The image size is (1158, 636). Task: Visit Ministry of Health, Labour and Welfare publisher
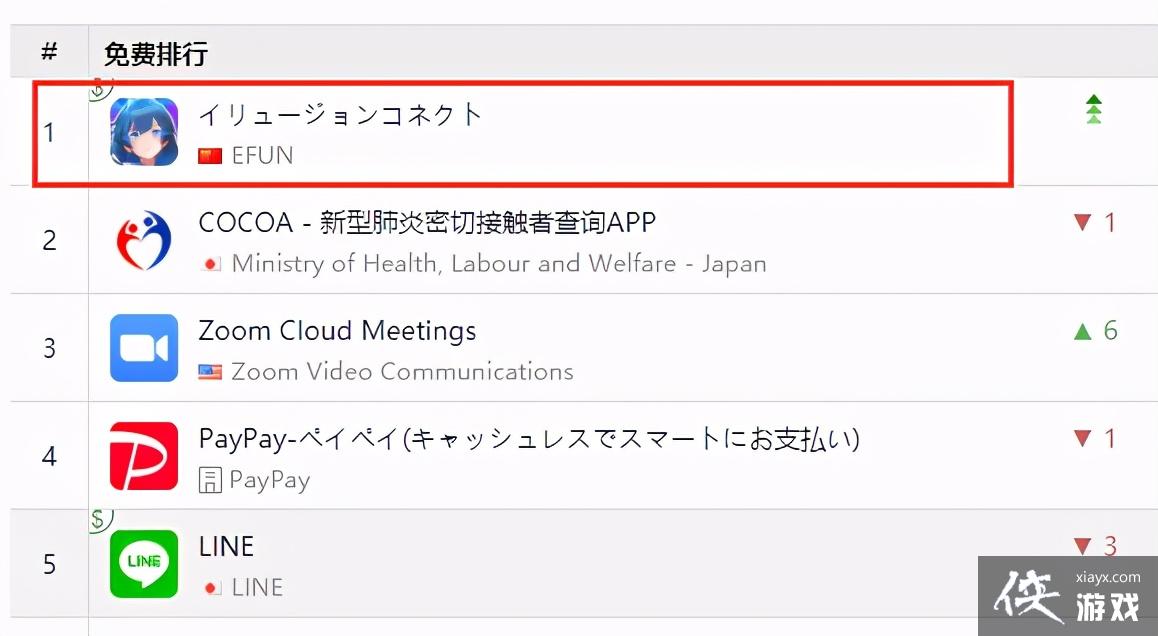coord(498,264)
